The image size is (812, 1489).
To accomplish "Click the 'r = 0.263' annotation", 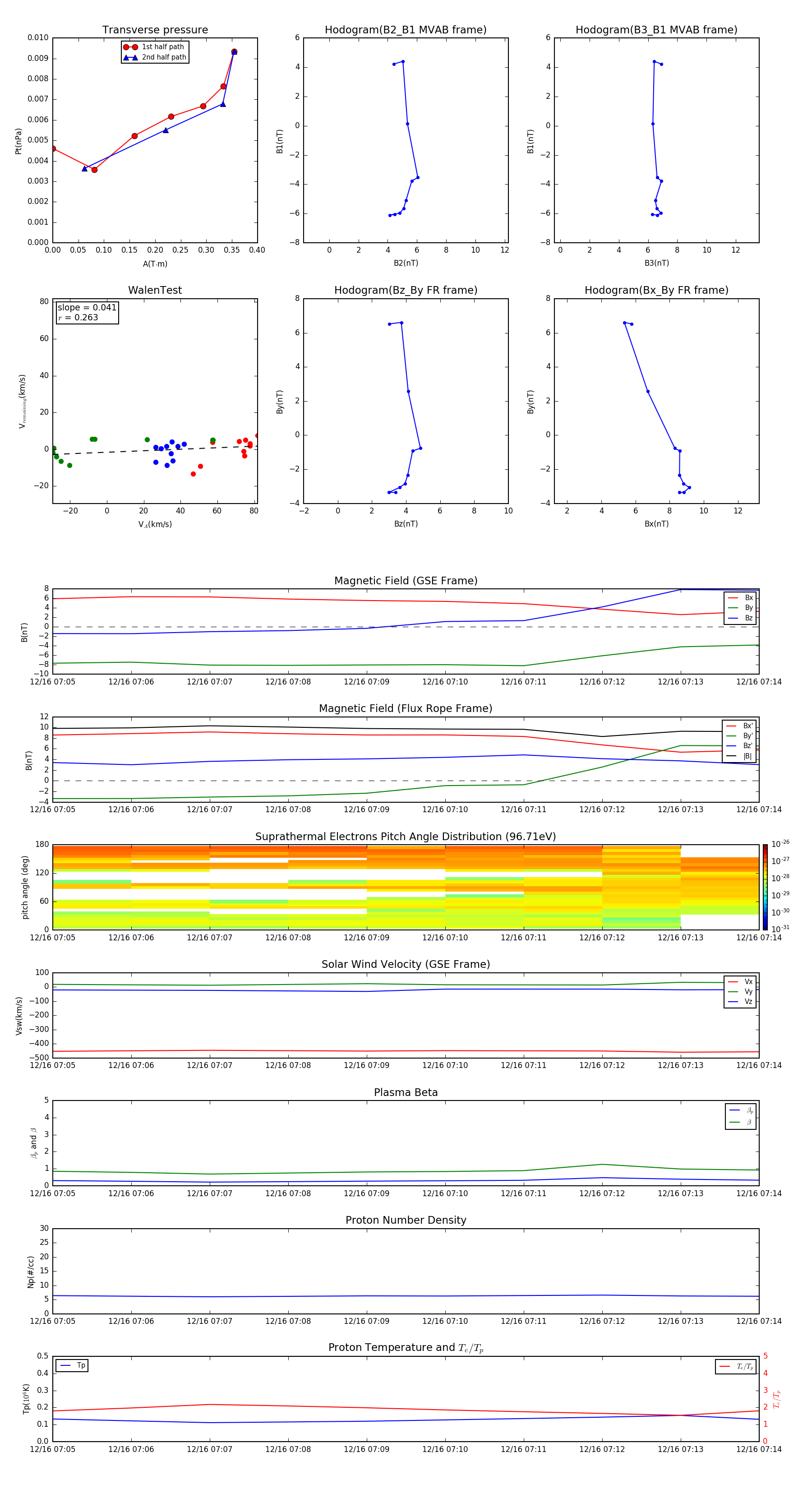I will (78, 317).
